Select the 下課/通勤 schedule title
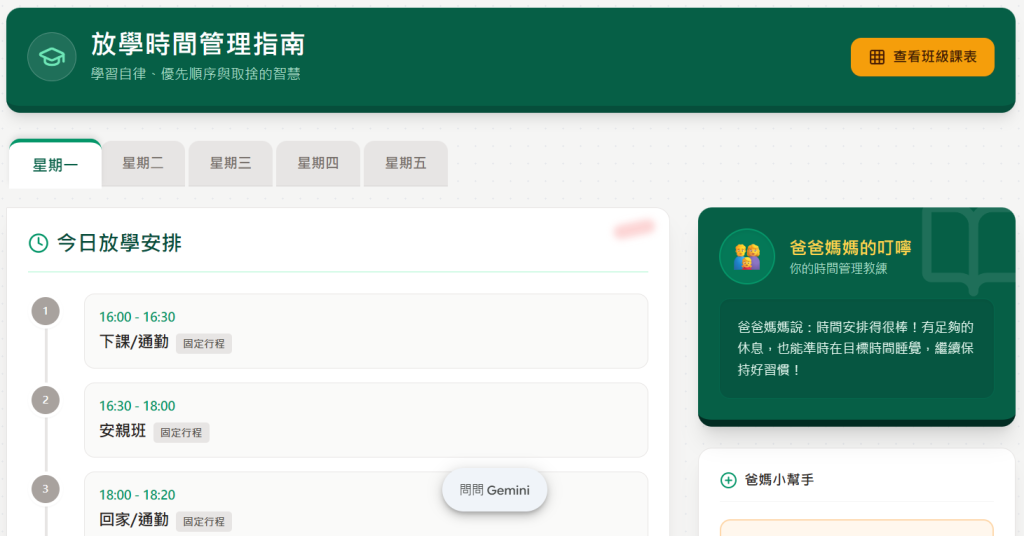 (x=134, y=342)
